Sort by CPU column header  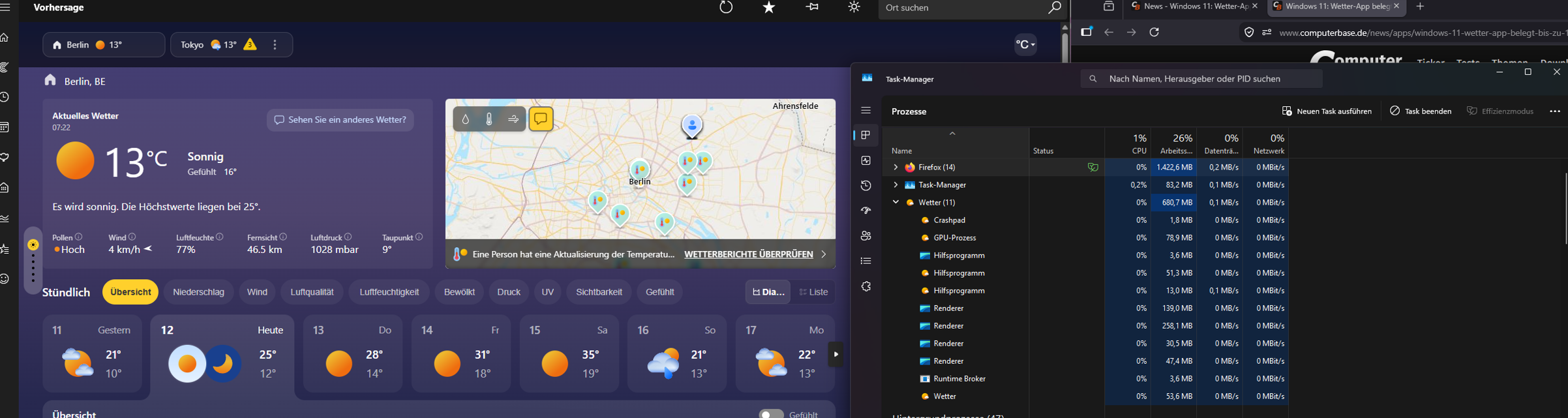[x=1128, y=143]
